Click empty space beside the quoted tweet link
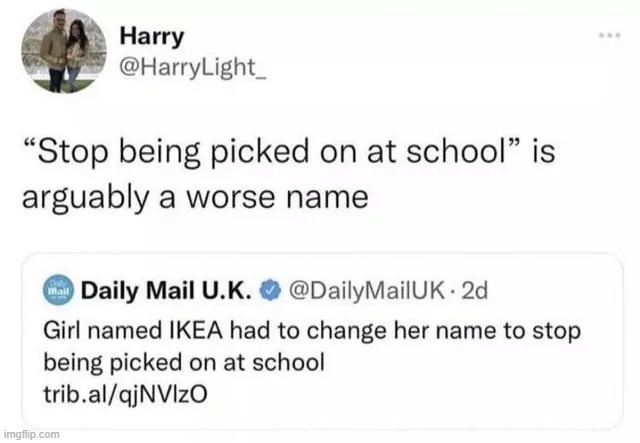The image size is (640, 443). click(408, 395)
